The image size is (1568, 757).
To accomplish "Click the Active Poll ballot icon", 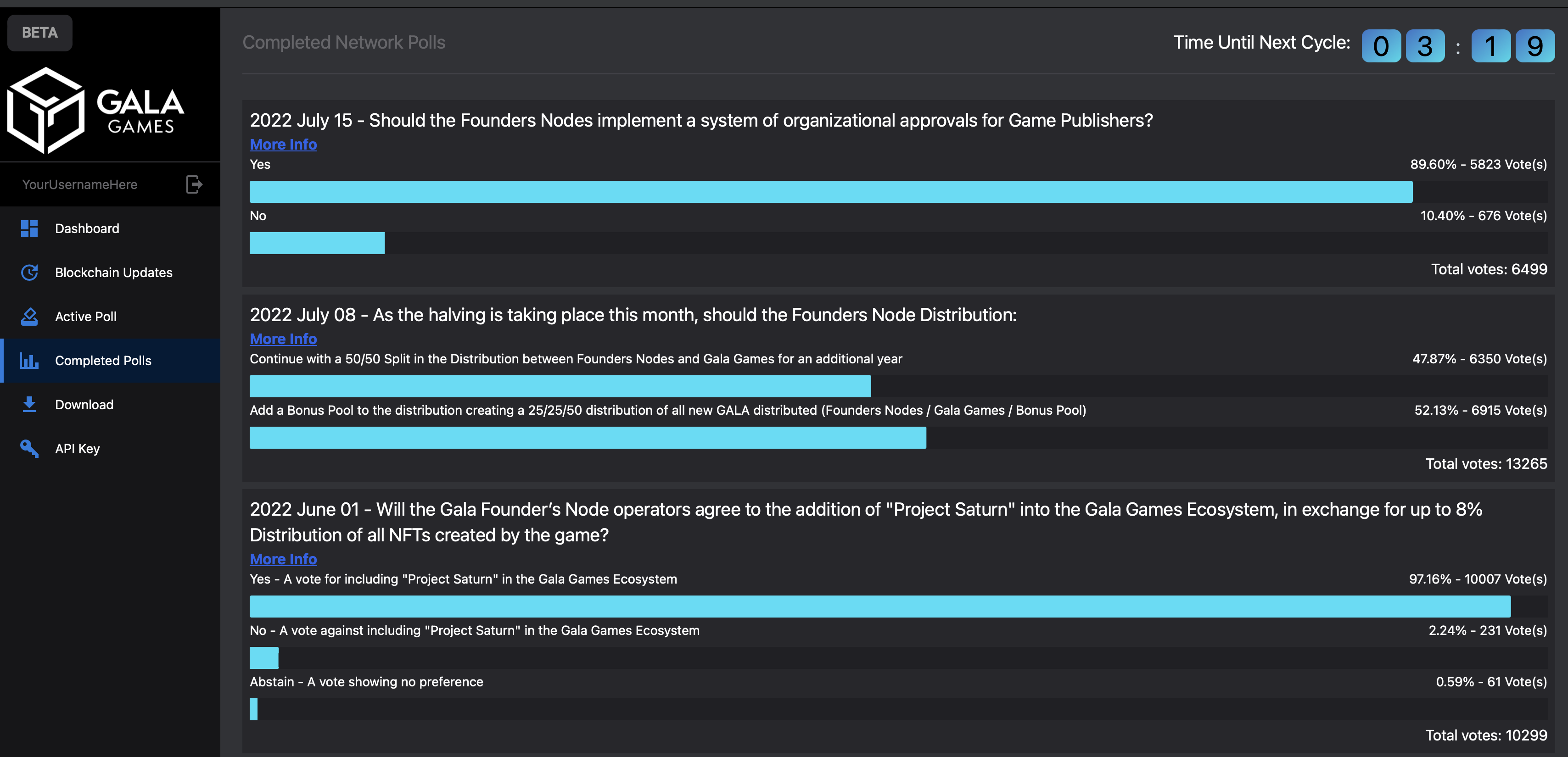I will [x=29, y=317].
